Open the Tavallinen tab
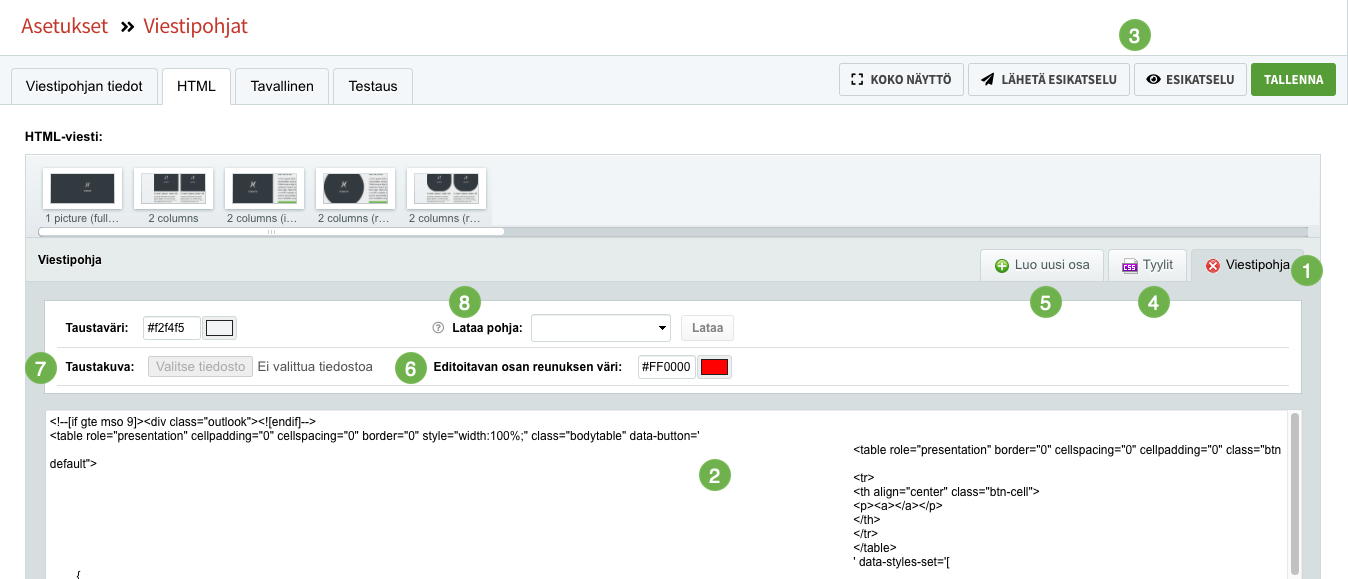Screen dimensions: 1348x579 point(282,86)
